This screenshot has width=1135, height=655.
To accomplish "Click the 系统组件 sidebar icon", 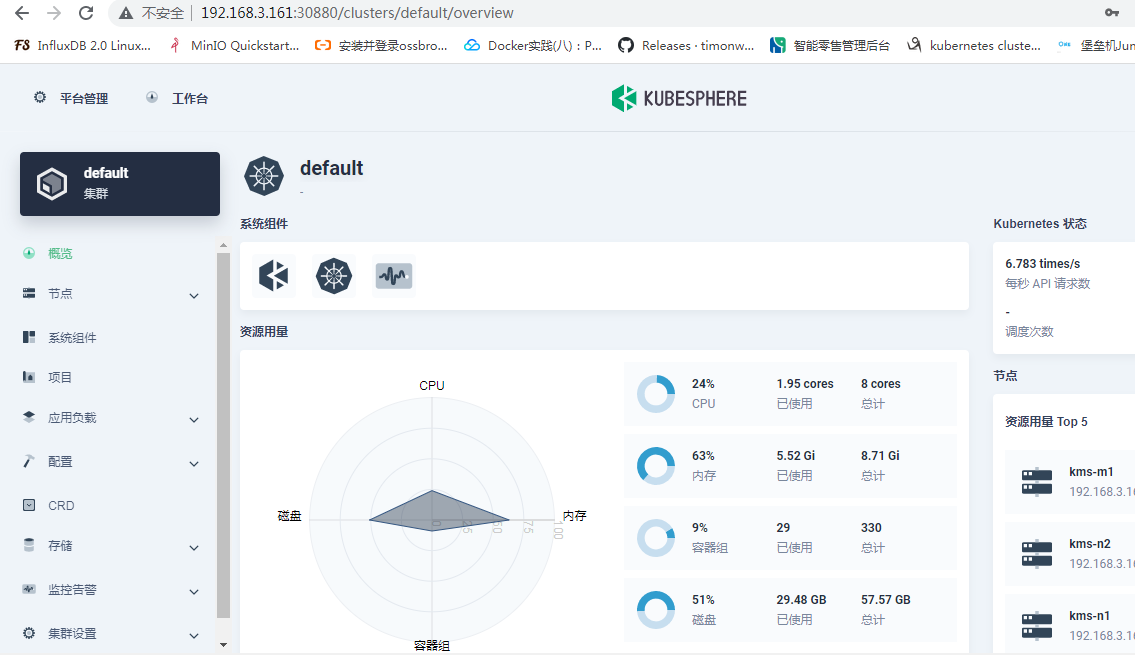I will [29, 337].
